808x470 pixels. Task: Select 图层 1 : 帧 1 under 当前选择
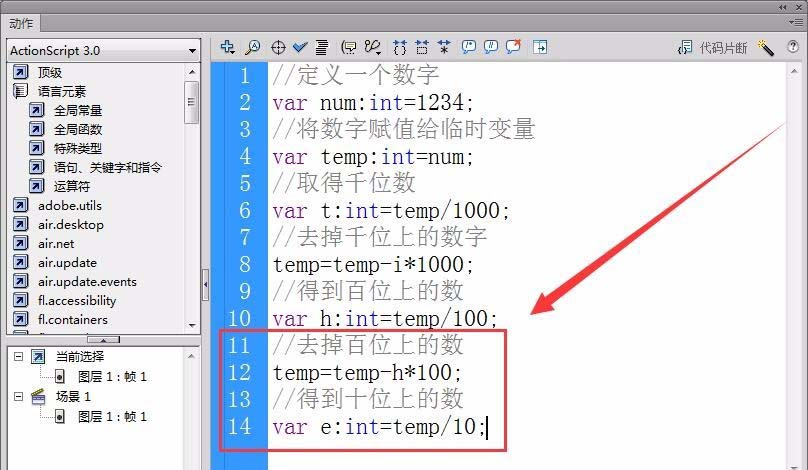click(x=112, y=377)
